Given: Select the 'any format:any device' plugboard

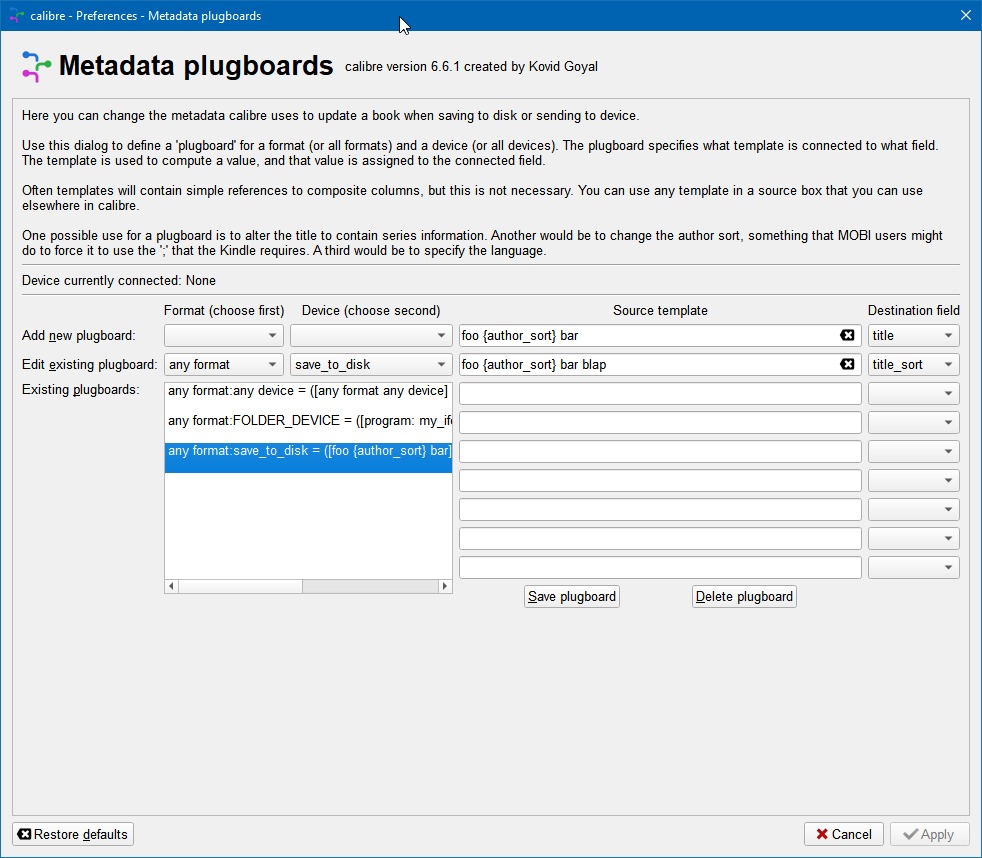Looking at the screenshot, I should 308,391.
